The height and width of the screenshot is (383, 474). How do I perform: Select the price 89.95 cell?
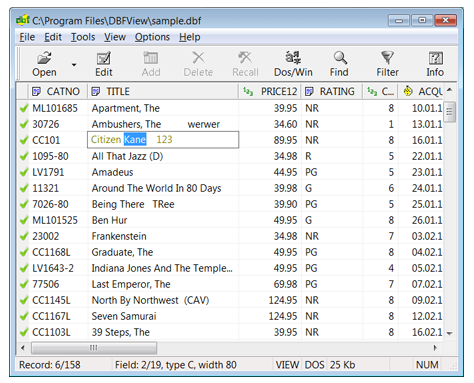click(270, 140)
